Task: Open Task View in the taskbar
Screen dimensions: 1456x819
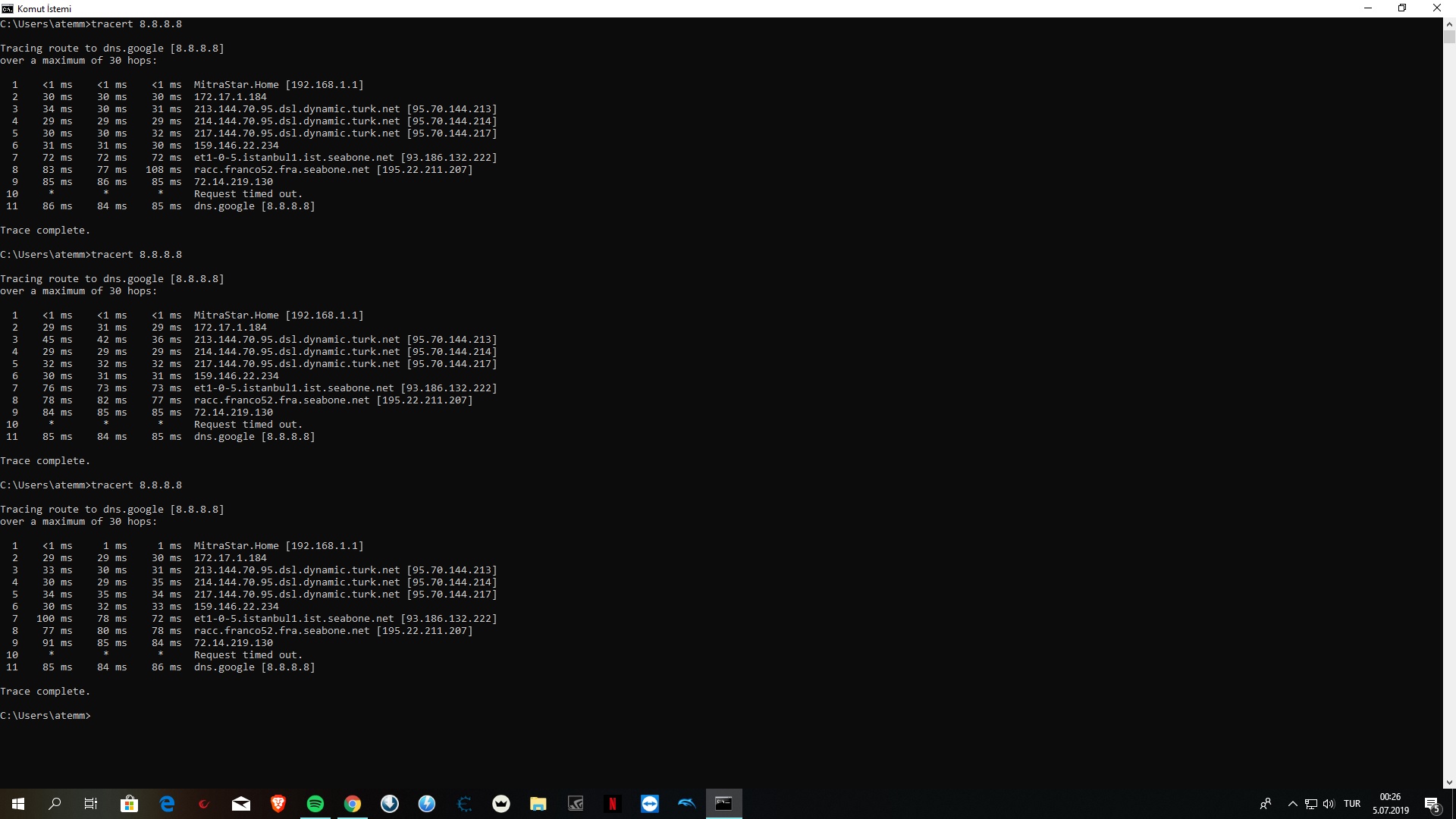Action: point(91,804)
